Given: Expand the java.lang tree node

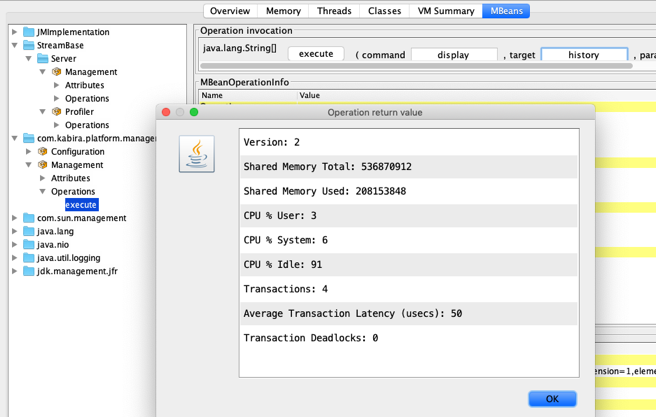Looking at the screenshot, I should pos(15,231).
